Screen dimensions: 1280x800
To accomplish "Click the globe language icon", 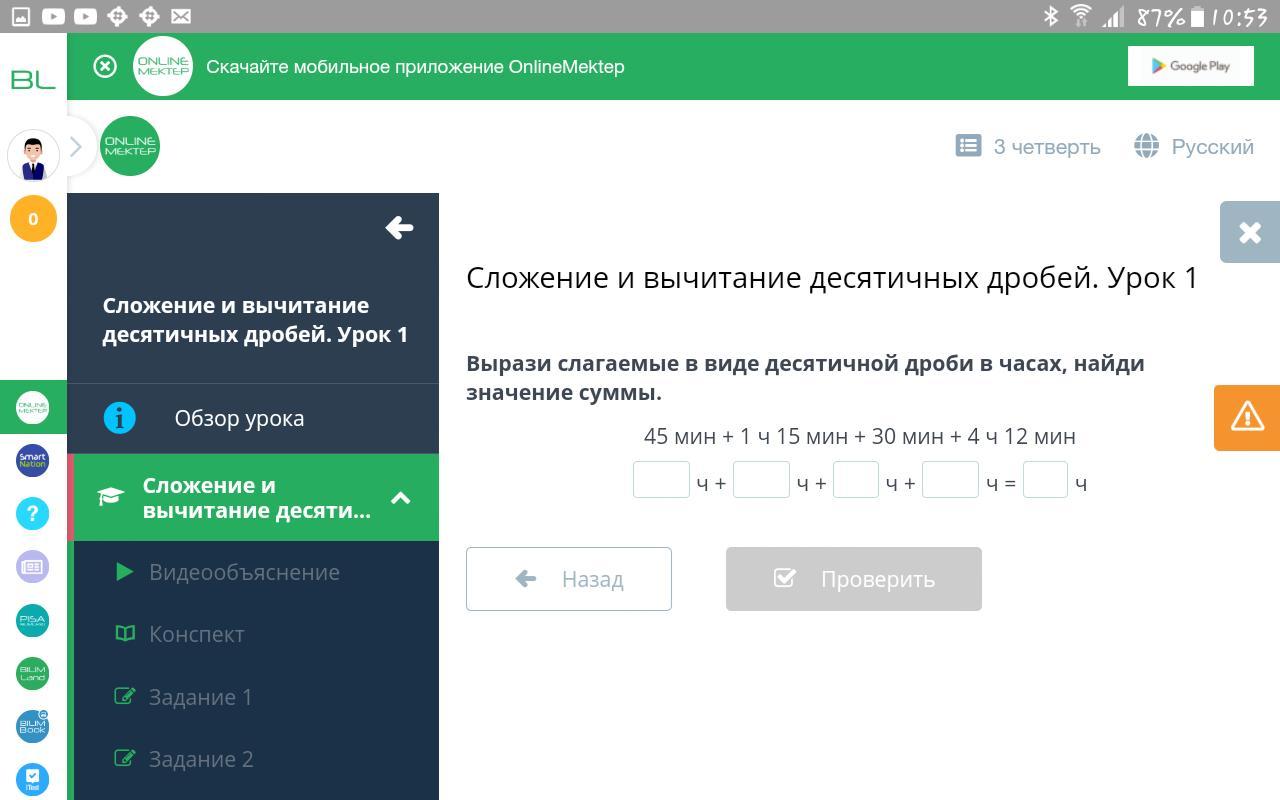I will pos(1146,146).
